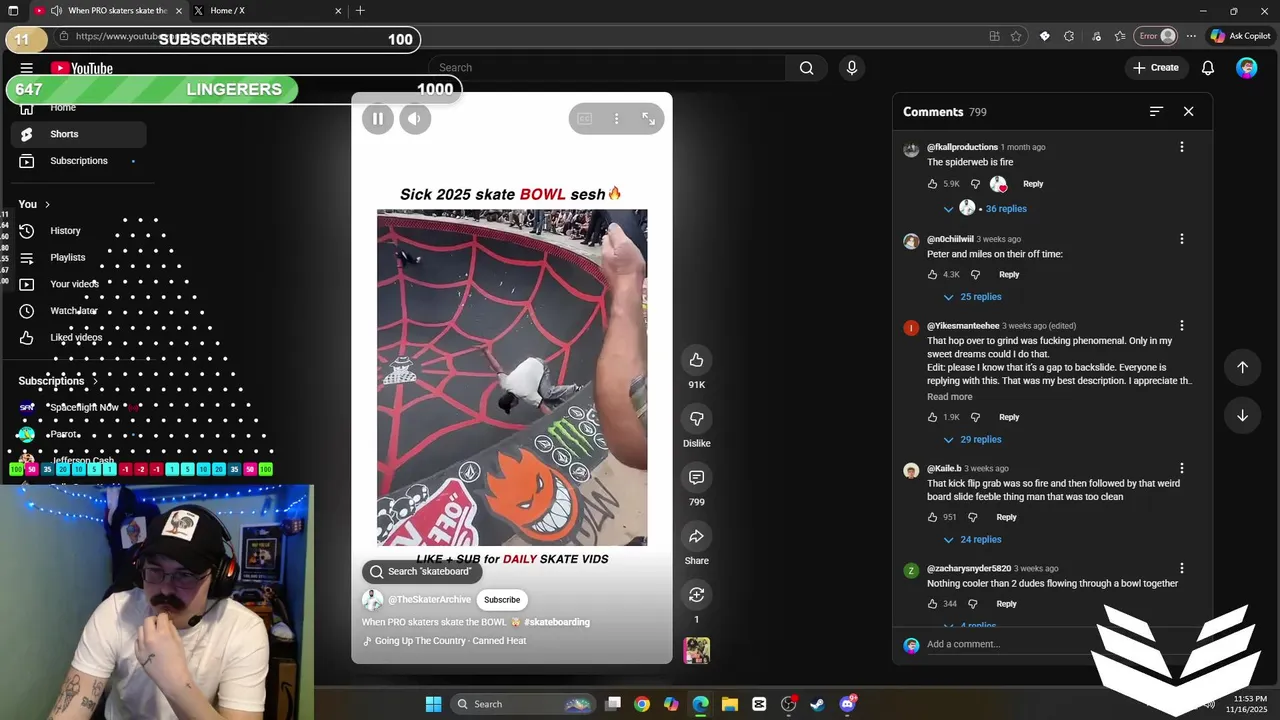This screenshot has width=1280, height=720.
Task: Open Playlists in the sidebar
Action: coord(78,258)
